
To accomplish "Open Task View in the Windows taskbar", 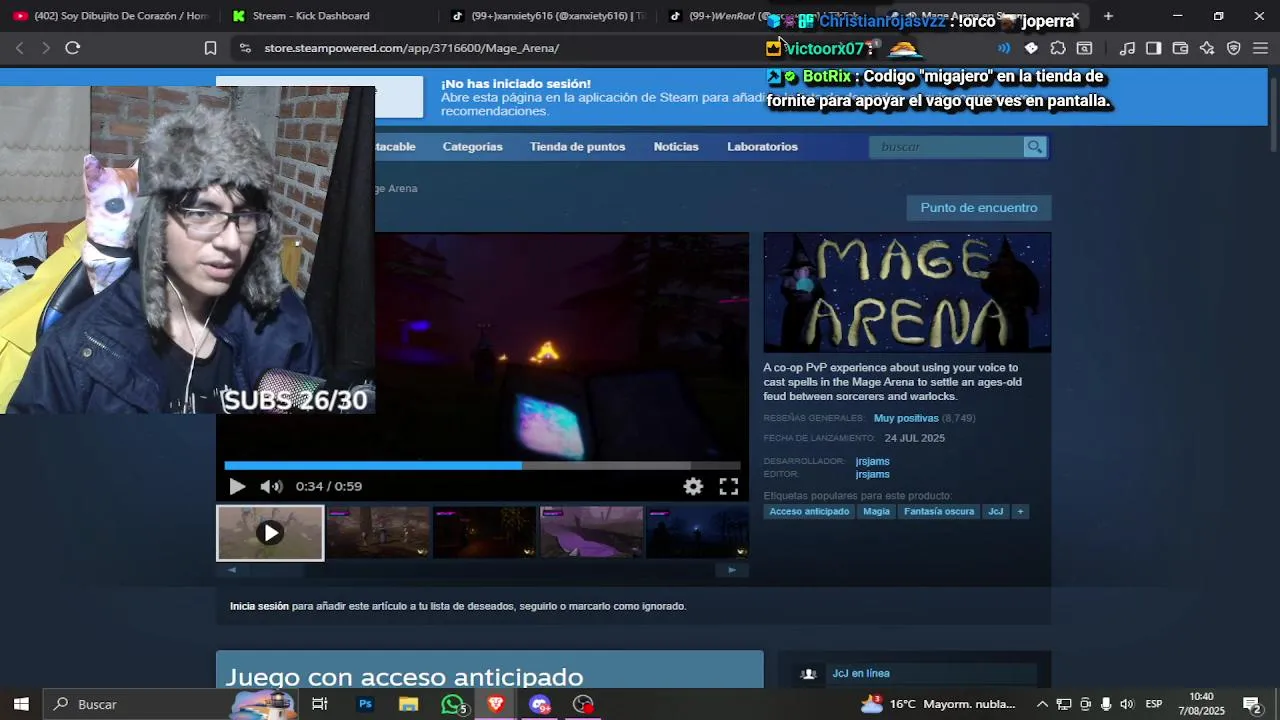I will pos(320,704).
